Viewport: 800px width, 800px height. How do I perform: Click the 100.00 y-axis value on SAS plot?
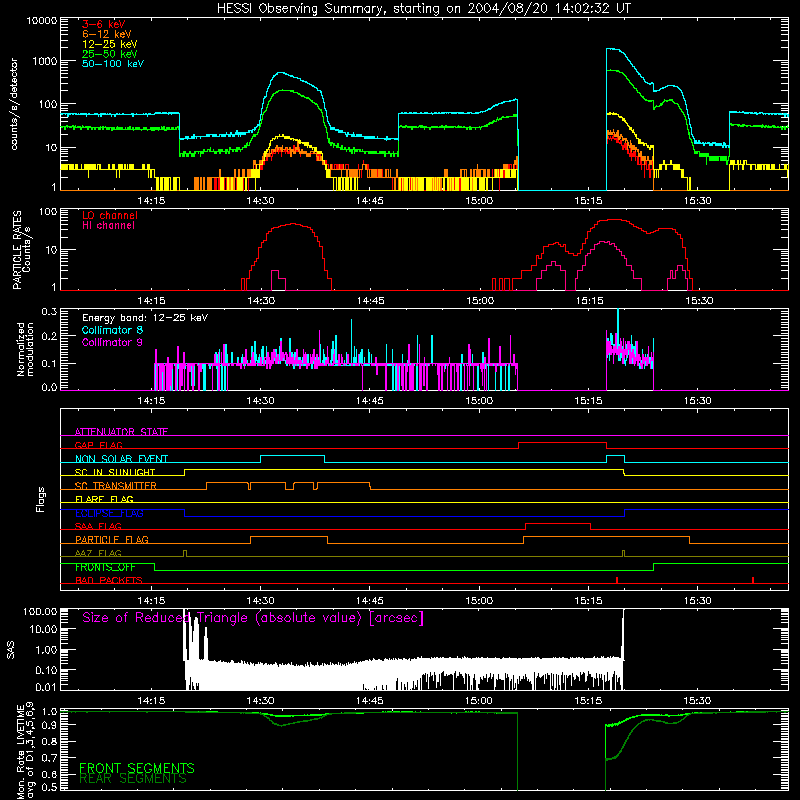[x=40, y=611]
